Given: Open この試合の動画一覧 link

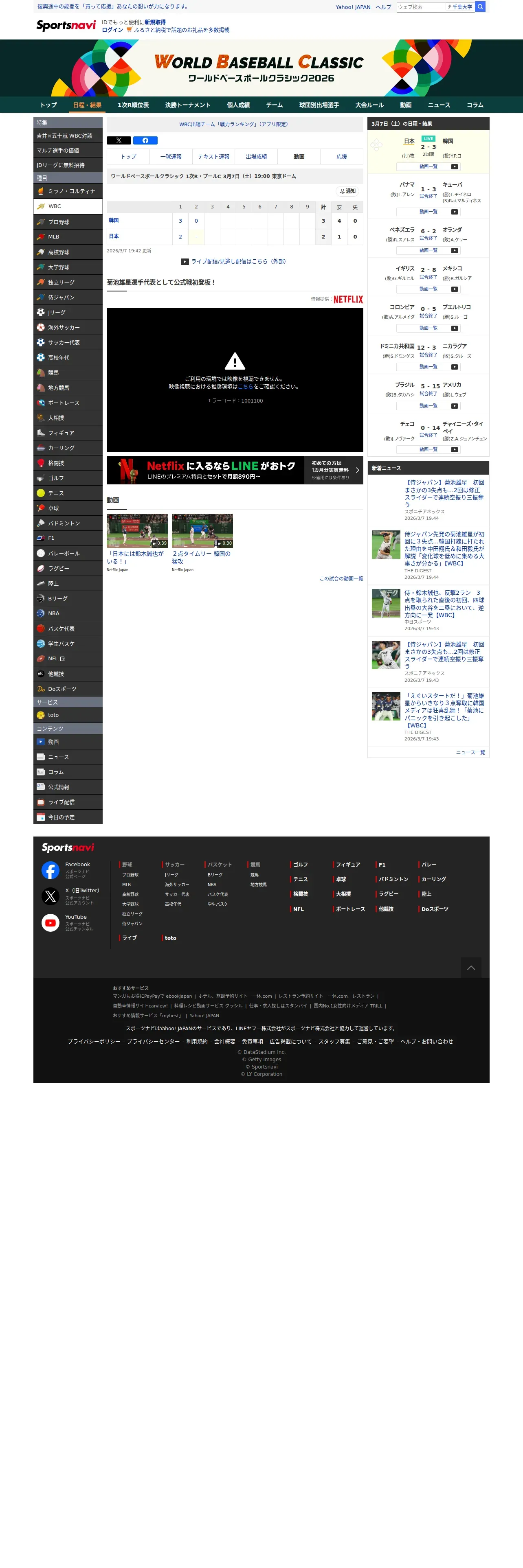Looking at the screenshot, I should coord(341,579).
